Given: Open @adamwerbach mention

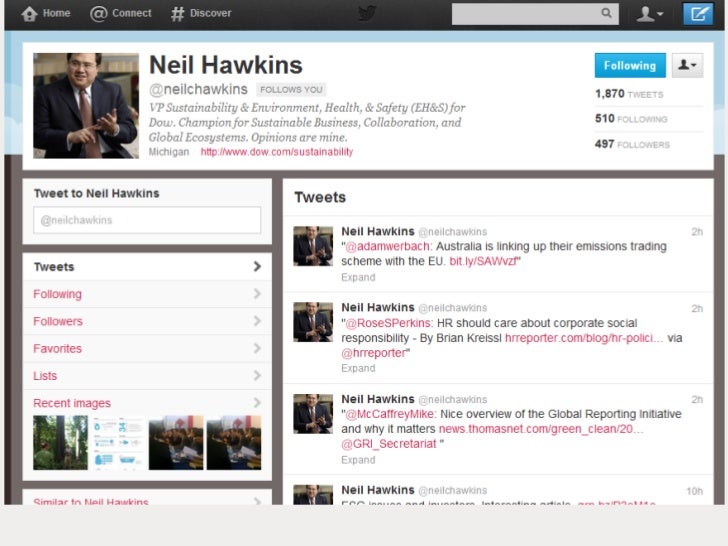Looking at the screenshot, I should tap(388, 246).
